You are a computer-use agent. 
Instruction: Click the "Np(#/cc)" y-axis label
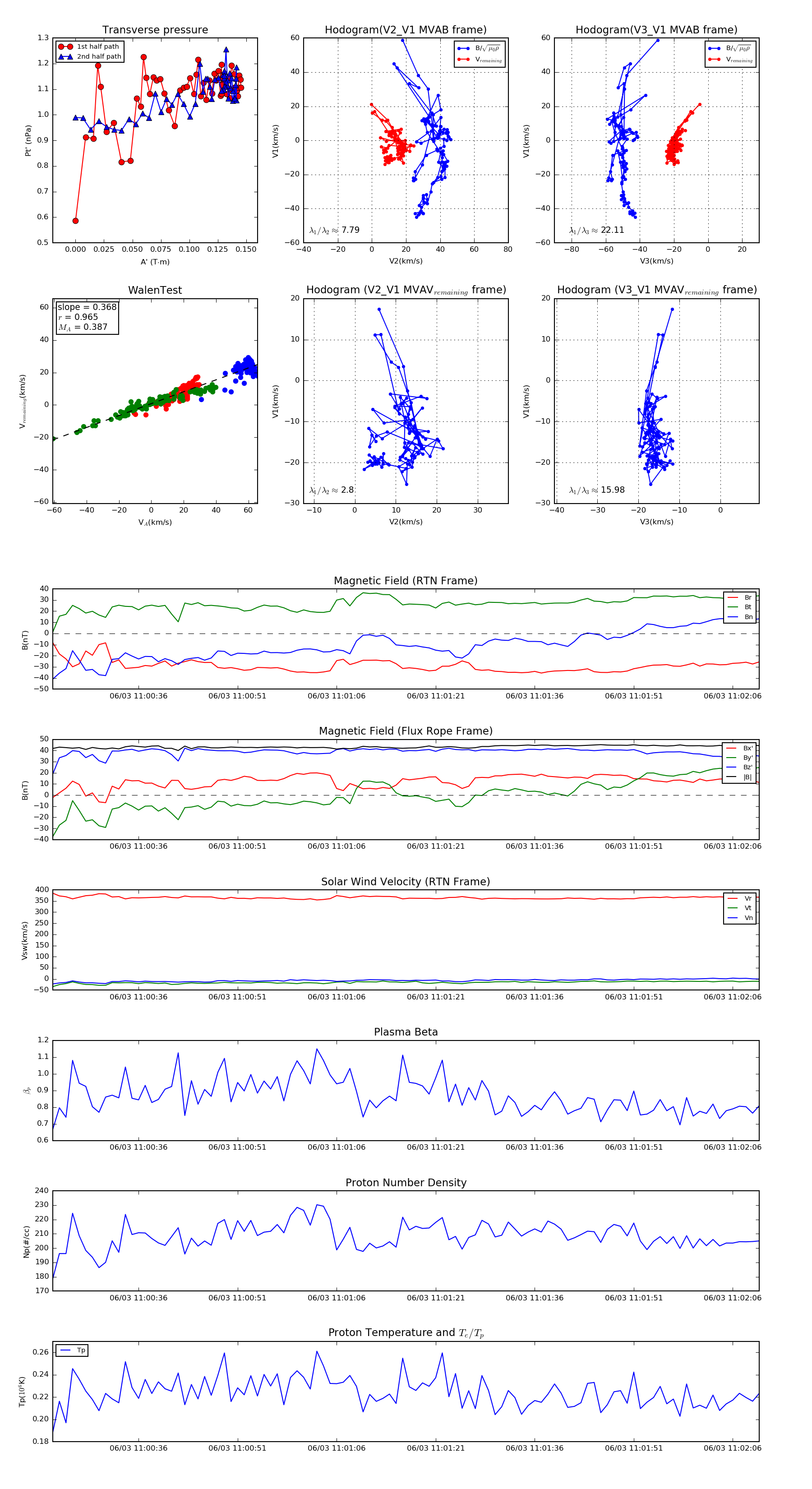coord(26,1241)
